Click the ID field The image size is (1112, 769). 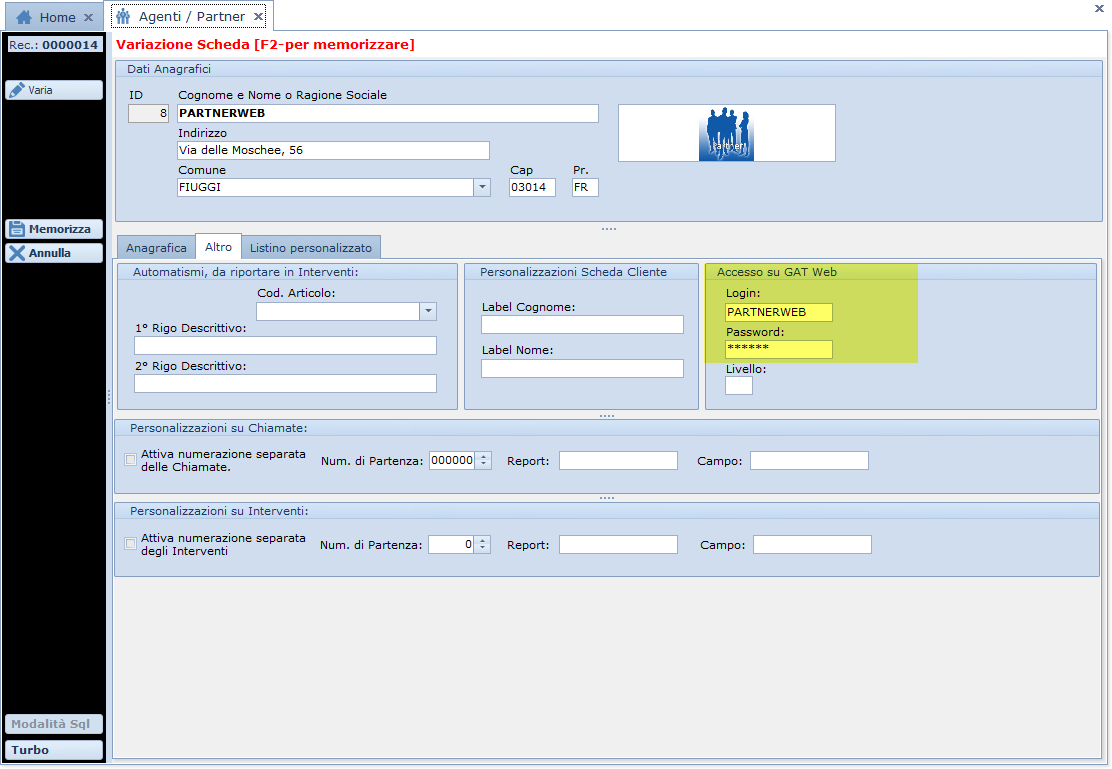[x=148, y=114]
